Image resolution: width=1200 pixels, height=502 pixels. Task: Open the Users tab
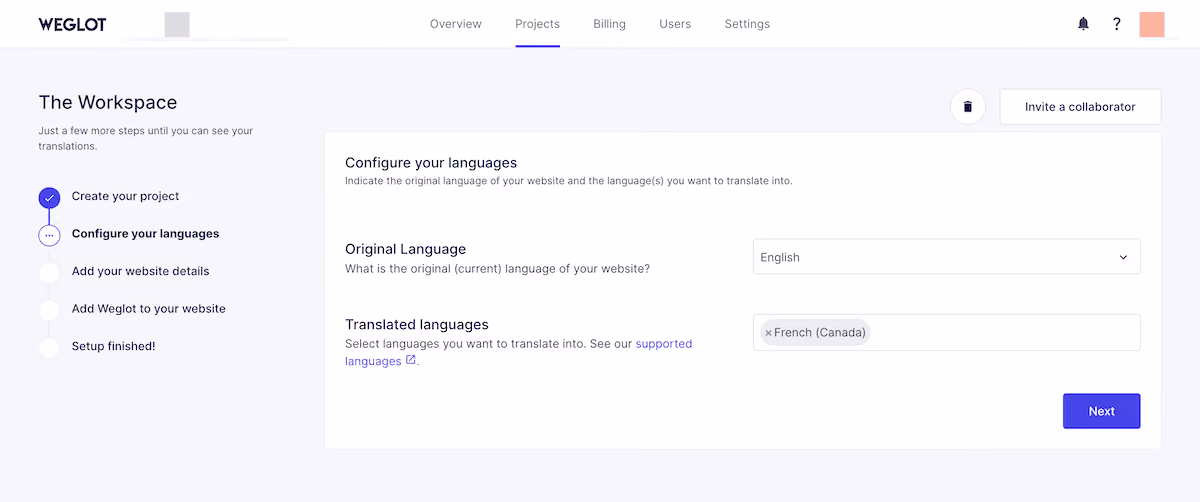675,24
